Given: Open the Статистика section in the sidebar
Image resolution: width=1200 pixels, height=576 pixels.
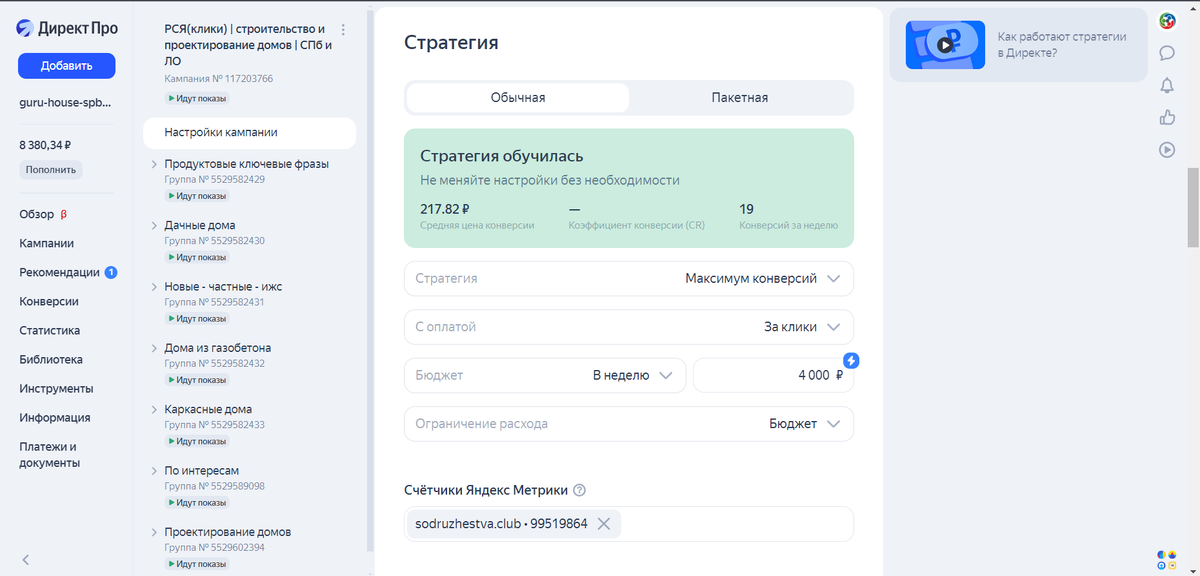Looking at the screenshot, I should click(x=47, y=330).
